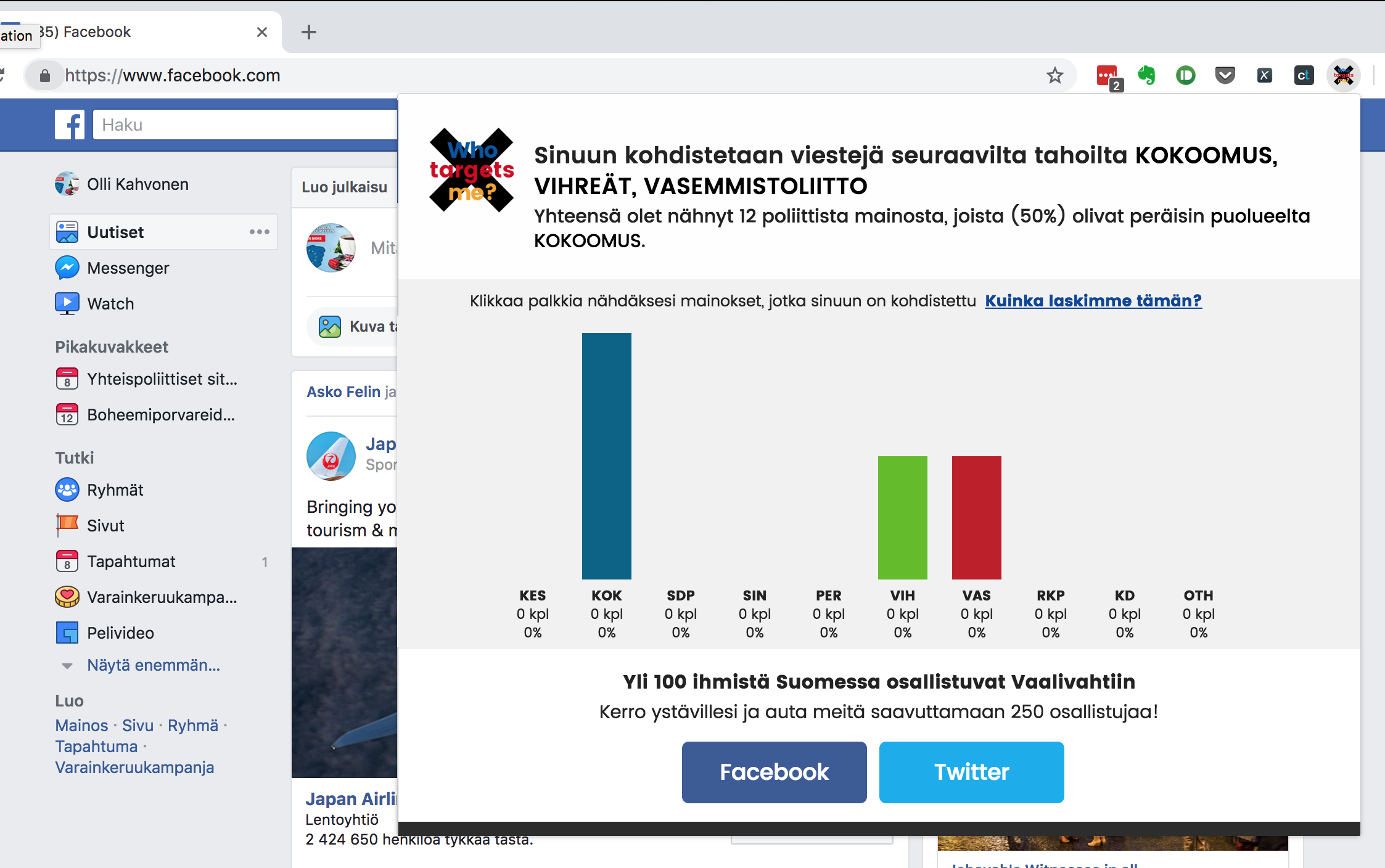The image size is (1385, 868).
Task: Open the Evernote extension icon
Action: [1146, 76]
